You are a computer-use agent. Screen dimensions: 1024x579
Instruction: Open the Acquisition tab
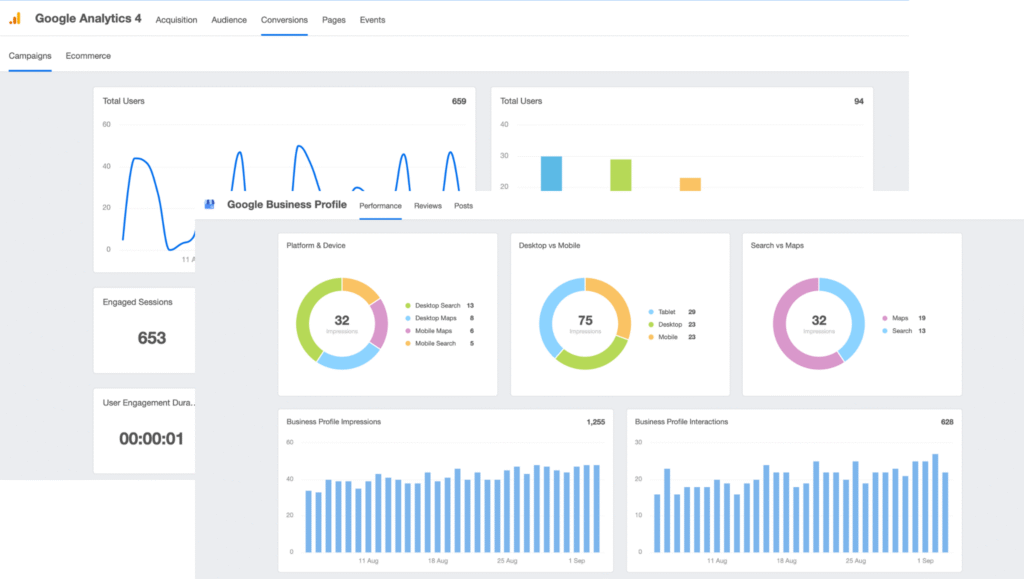(176, 20)
